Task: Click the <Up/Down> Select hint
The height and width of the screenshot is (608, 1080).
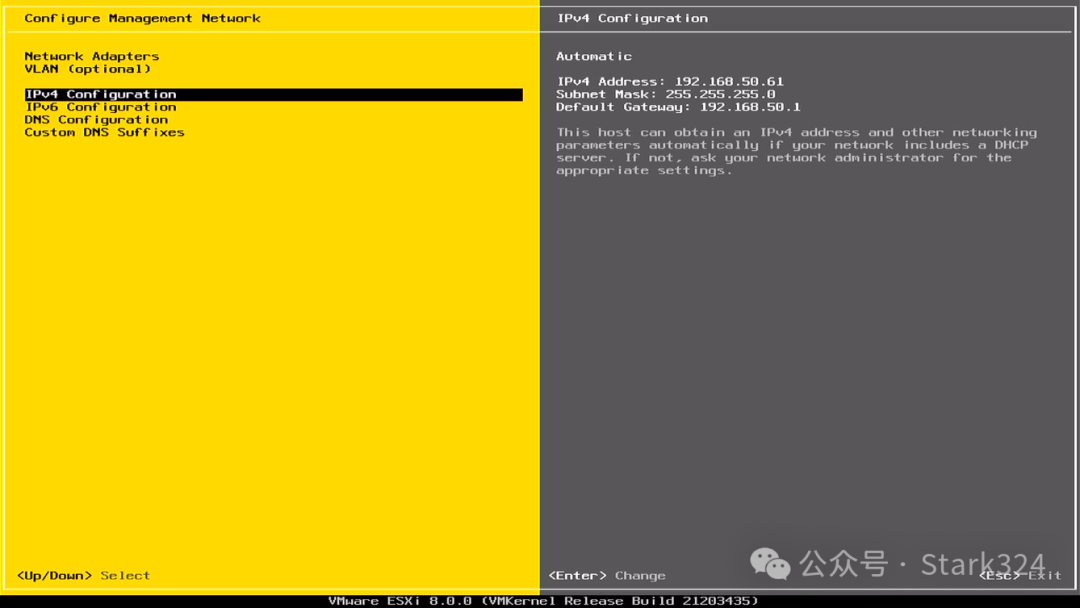Action: [83, 576]
